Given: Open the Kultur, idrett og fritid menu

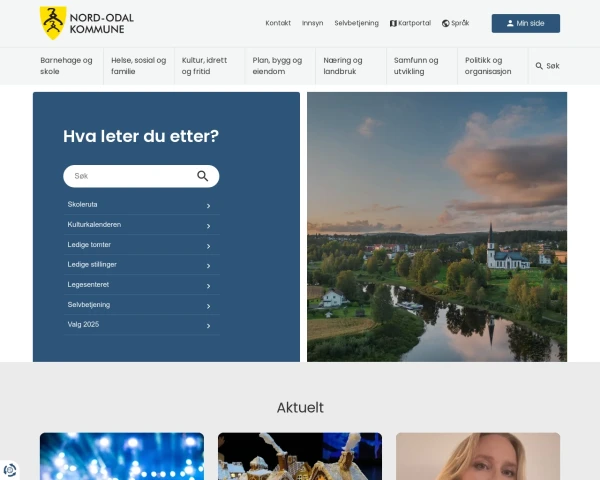Looking at the screenshot, I should (209, 66).
